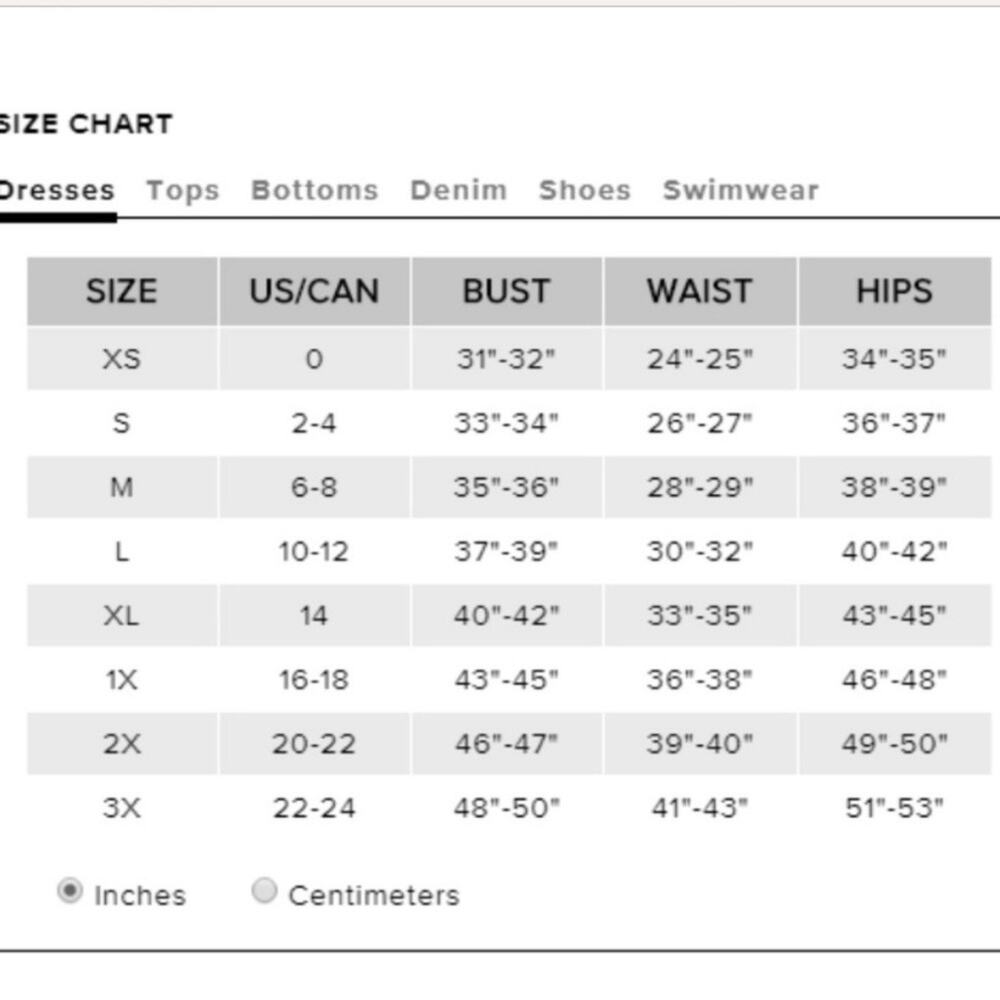
Task: Click the BUST column header
Action: [506, 291]
